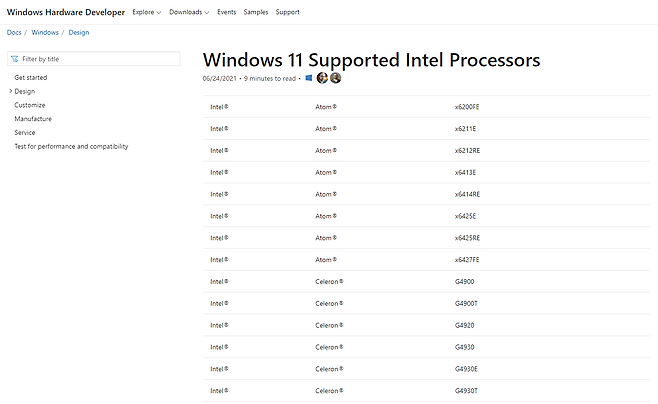Image resolution: width=658 pixels, height=404 pixels.
Task: Go to the Events menu item
Action: pos(227,12)
